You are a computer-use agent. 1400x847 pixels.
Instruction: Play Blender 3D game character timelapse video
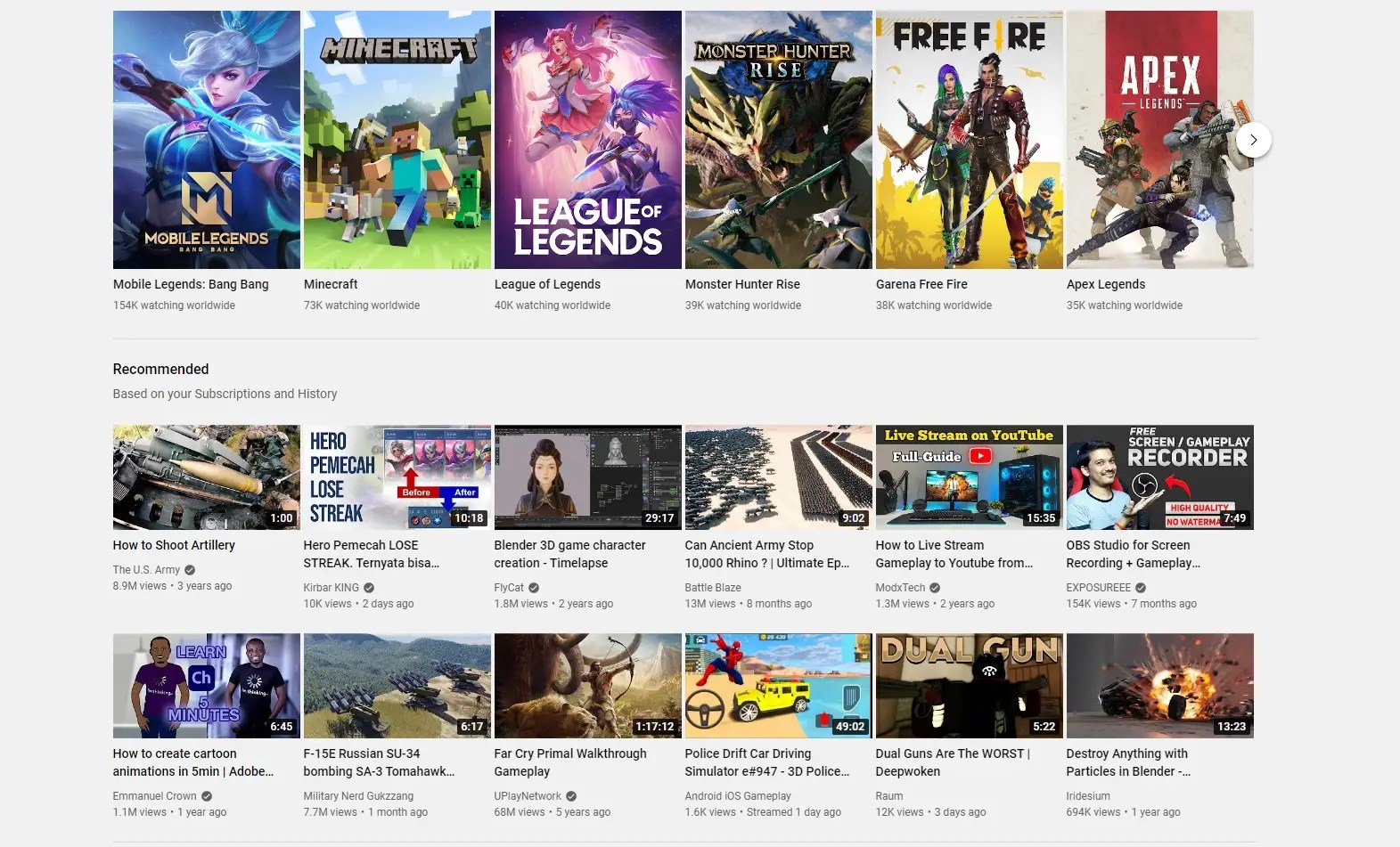coord(588,477)
